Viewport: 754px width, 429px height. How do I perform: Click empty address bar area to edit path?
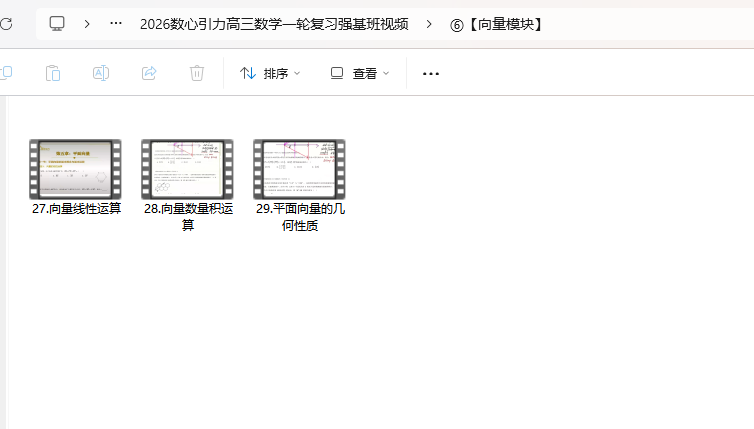click(x=650, y=24)
